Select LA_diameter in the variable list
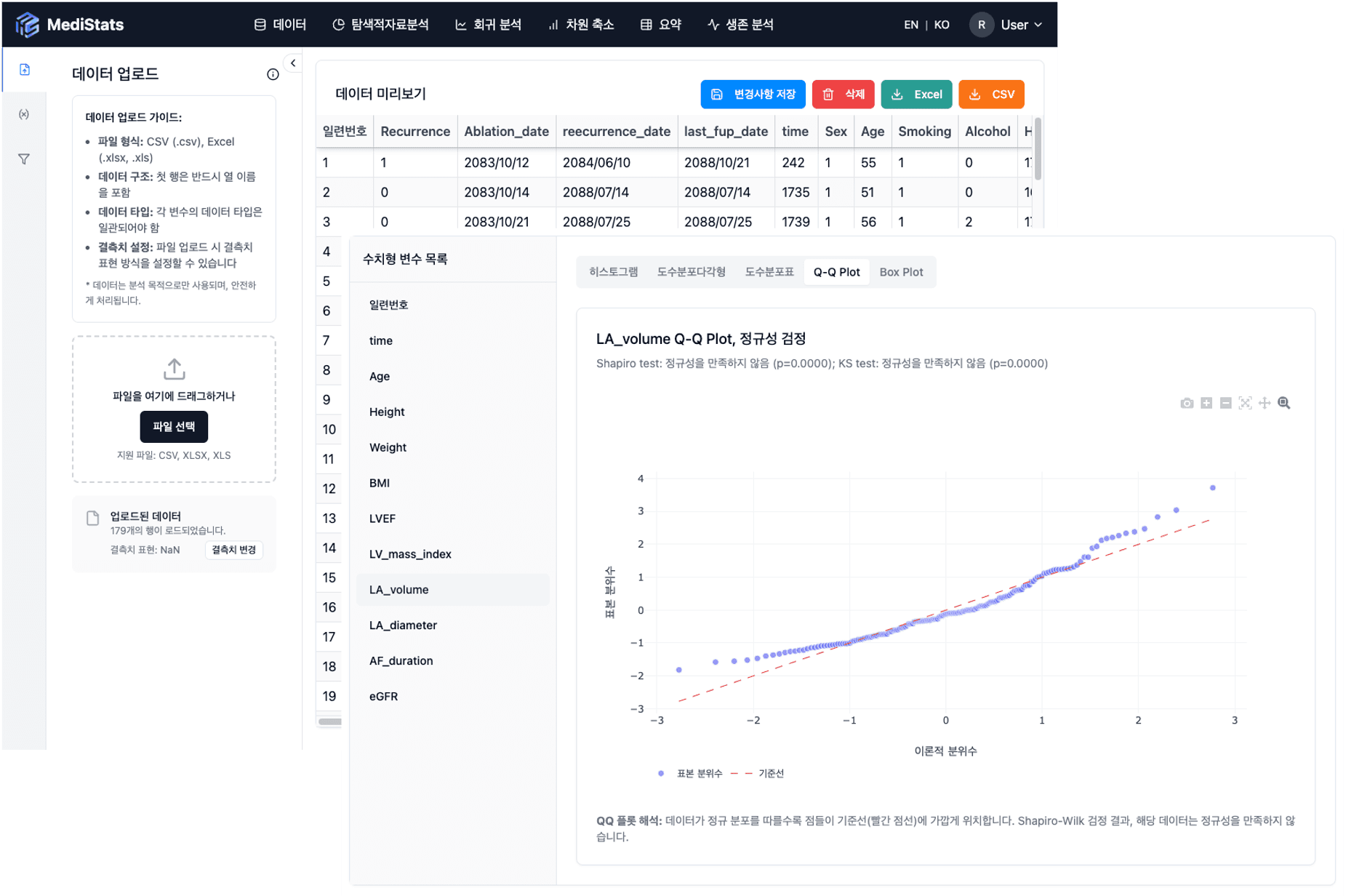The width and height of the screenshot is (1346, 896). (x=403, y=625)
